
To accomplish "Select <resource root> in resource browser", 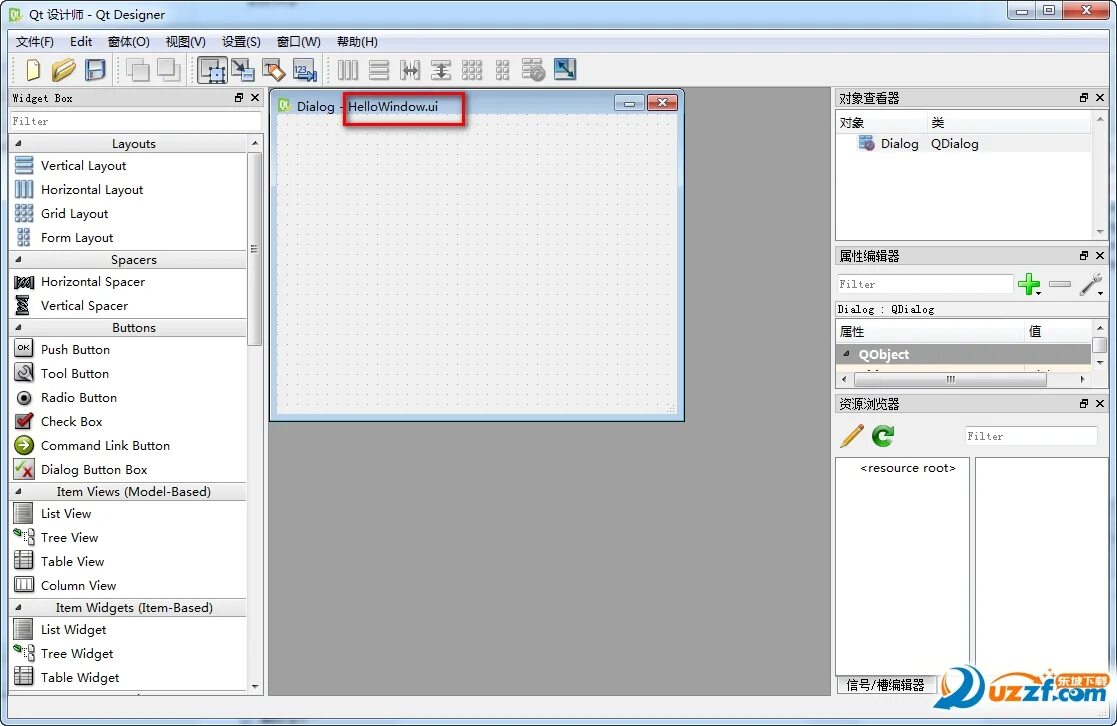I will (x=908, y=468).
